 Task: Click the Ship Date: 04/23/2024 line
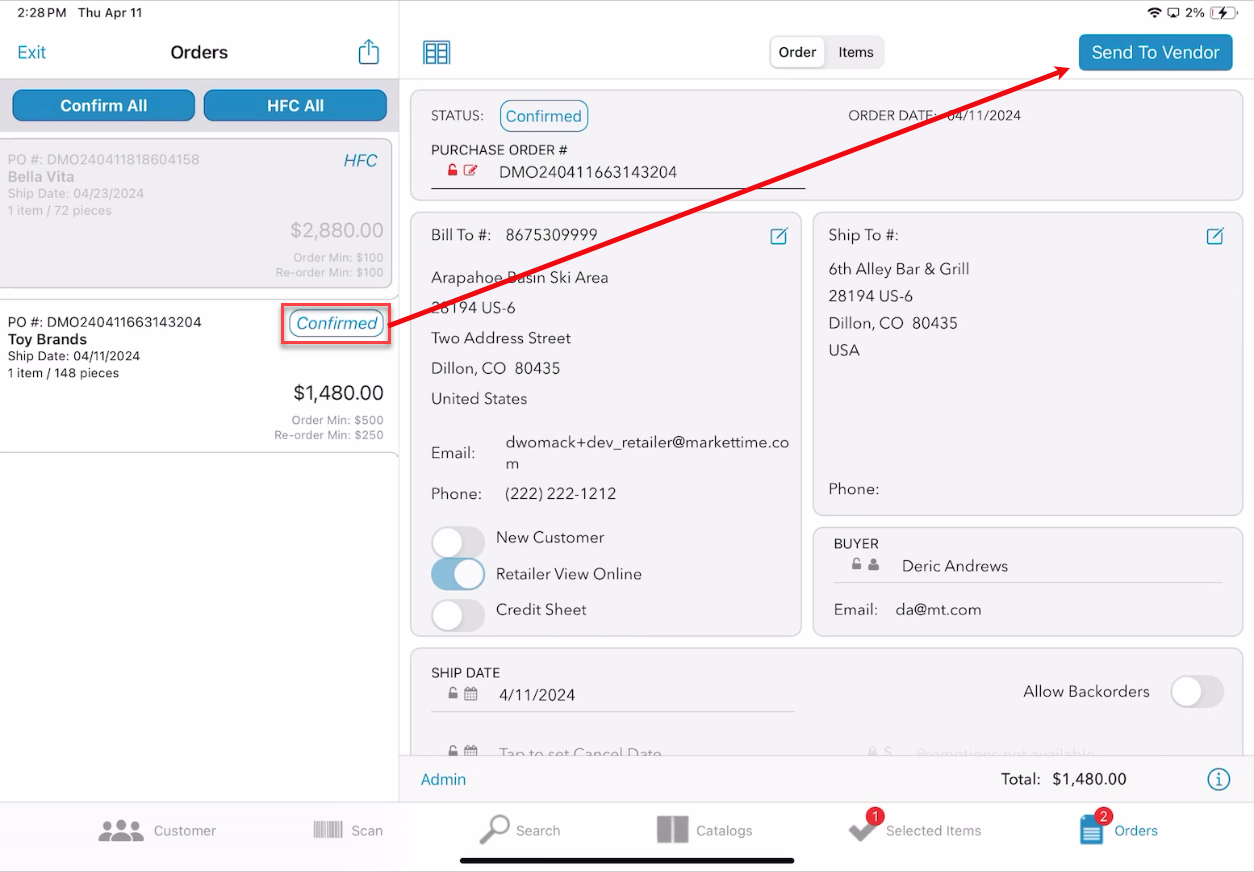[x=76, y=194]
